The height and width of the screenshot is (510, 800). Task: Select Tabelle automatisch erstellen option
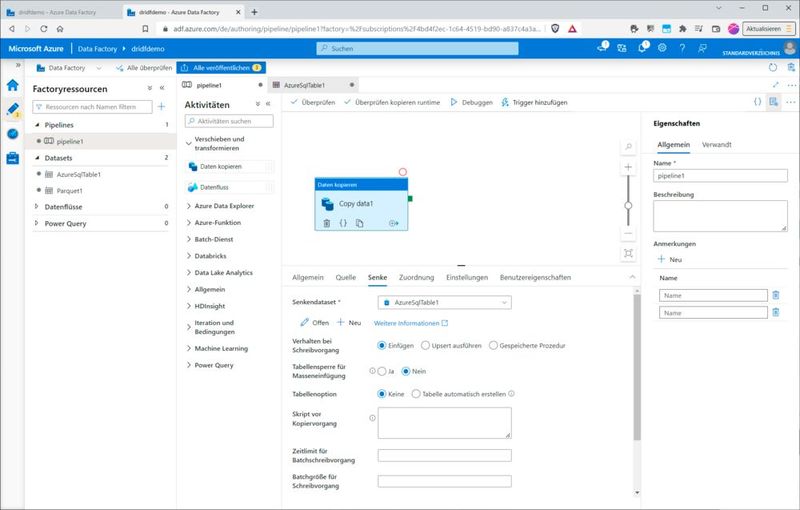pos(416,394)
